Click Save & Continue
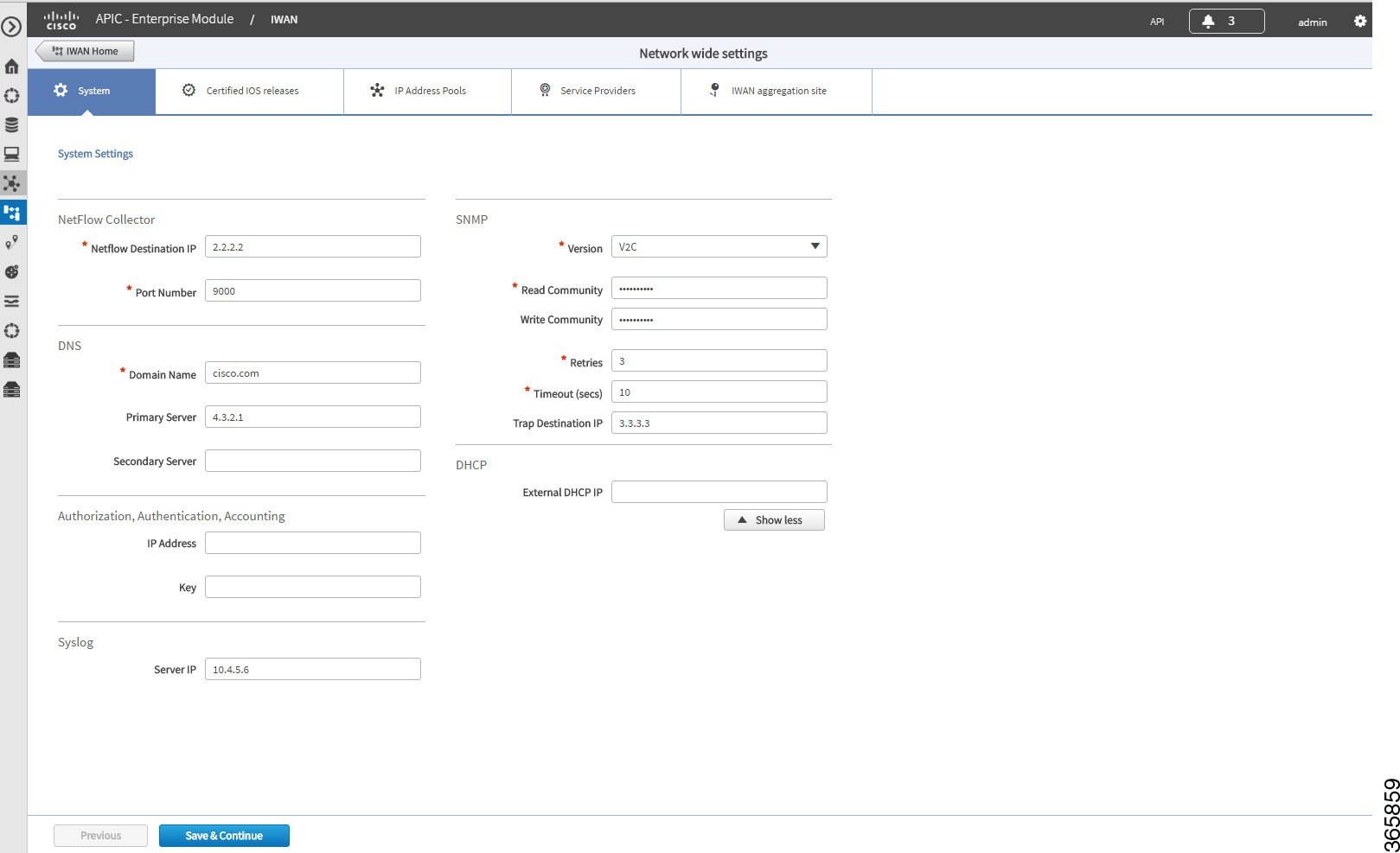Screen dimensions: 1400x853 point(224,836)
